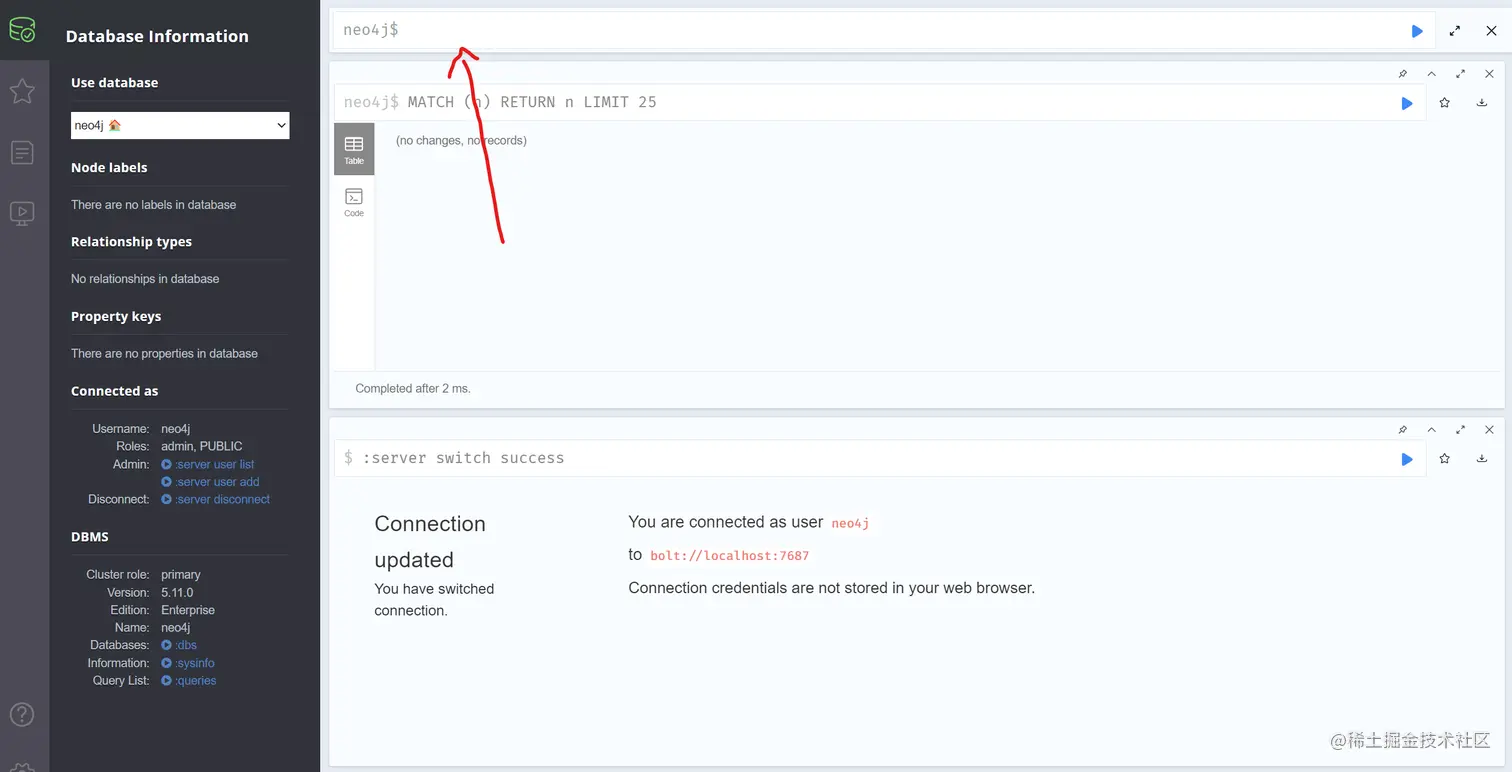Click the :server user add link

tap(210, 482)
